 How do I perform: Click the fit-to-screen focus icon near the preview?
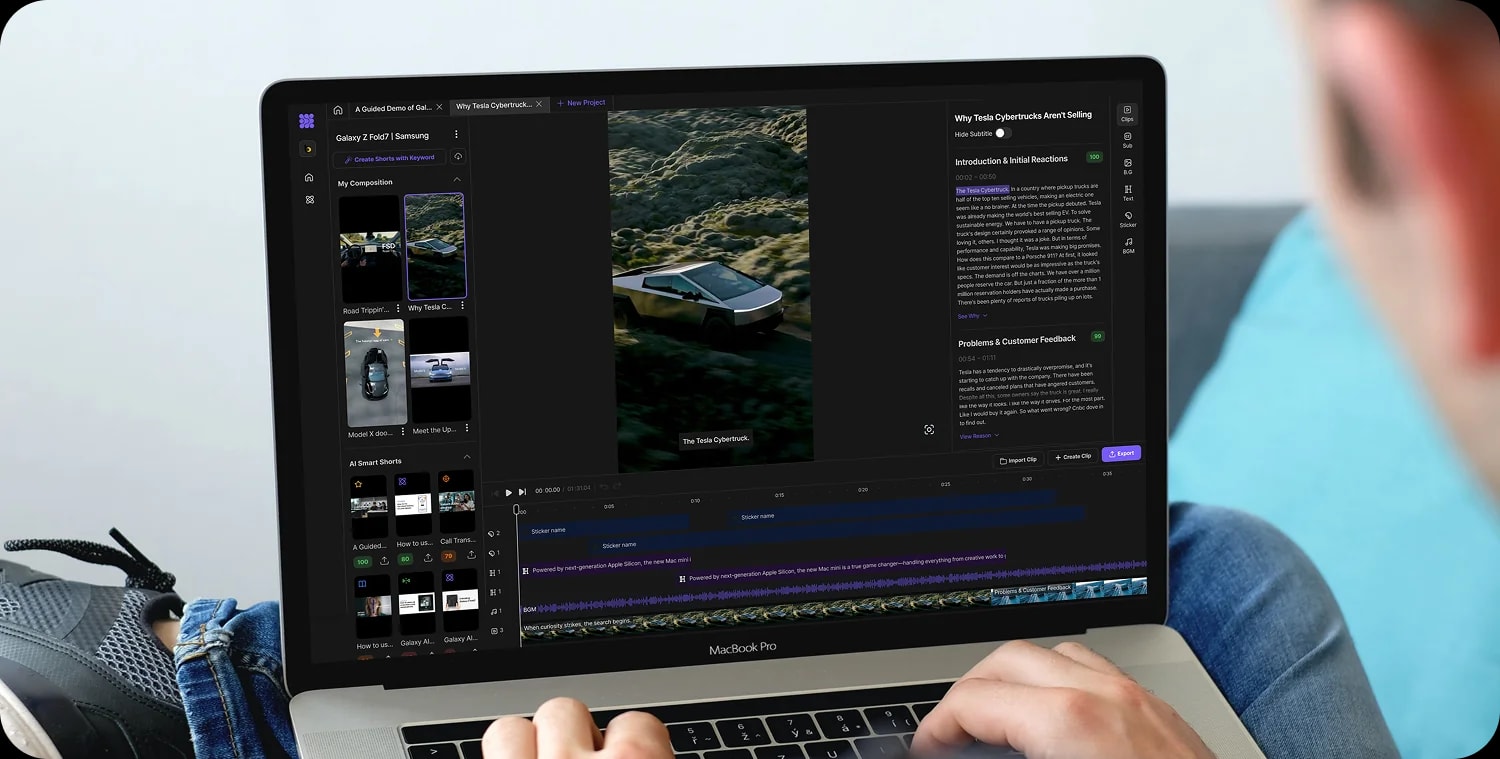(x=929, y=429)
